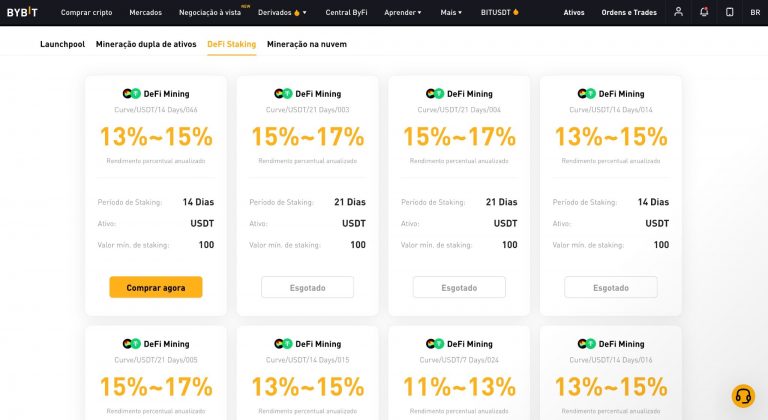Click coin icon on Curve/USDT/14 Days/044 card
The image size is (768, 420).
tap(131, 94)
